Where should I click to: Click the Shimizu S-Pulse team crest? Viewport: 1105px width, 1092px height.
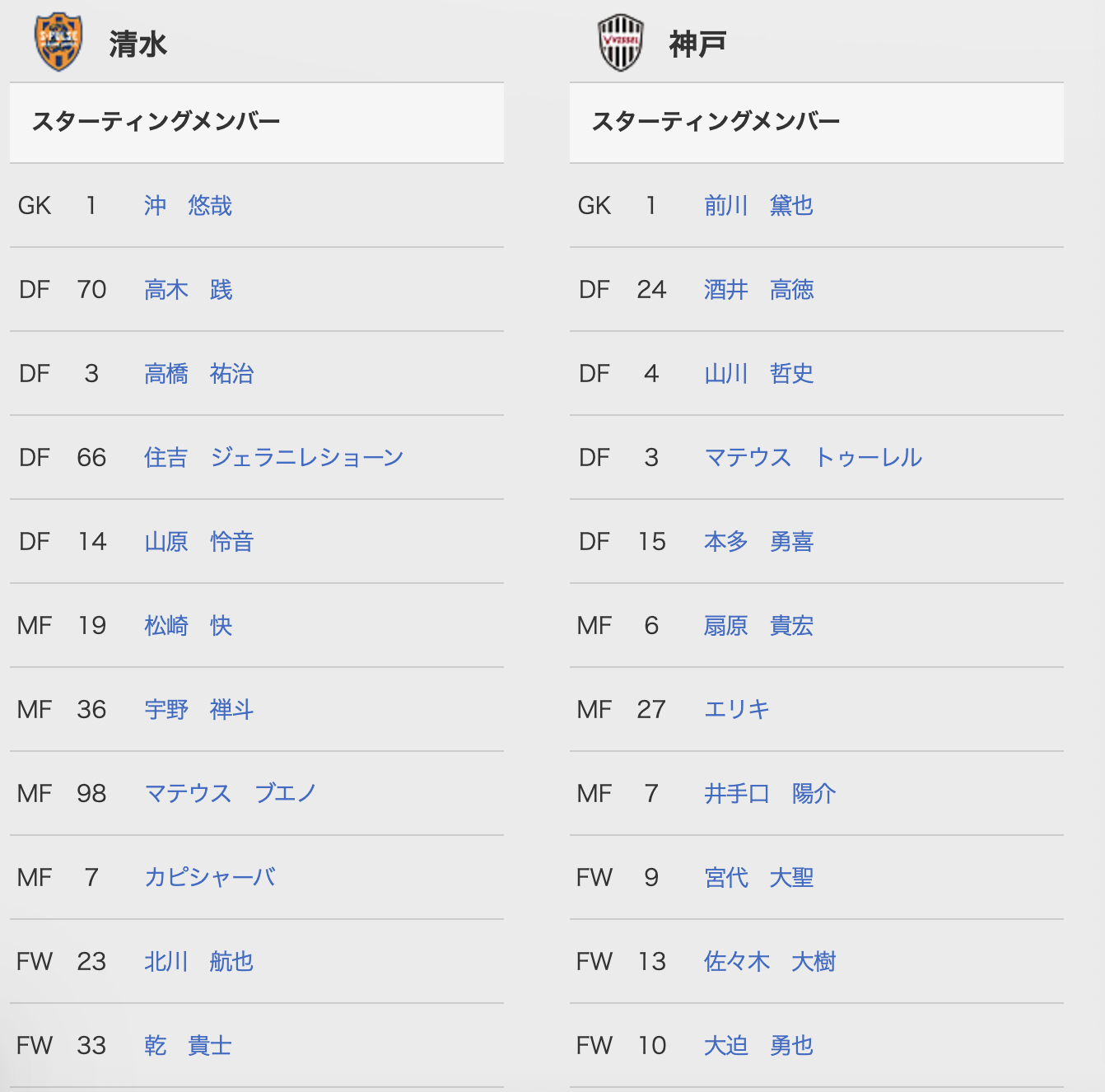pyautogui.click(x=58, y=42)
